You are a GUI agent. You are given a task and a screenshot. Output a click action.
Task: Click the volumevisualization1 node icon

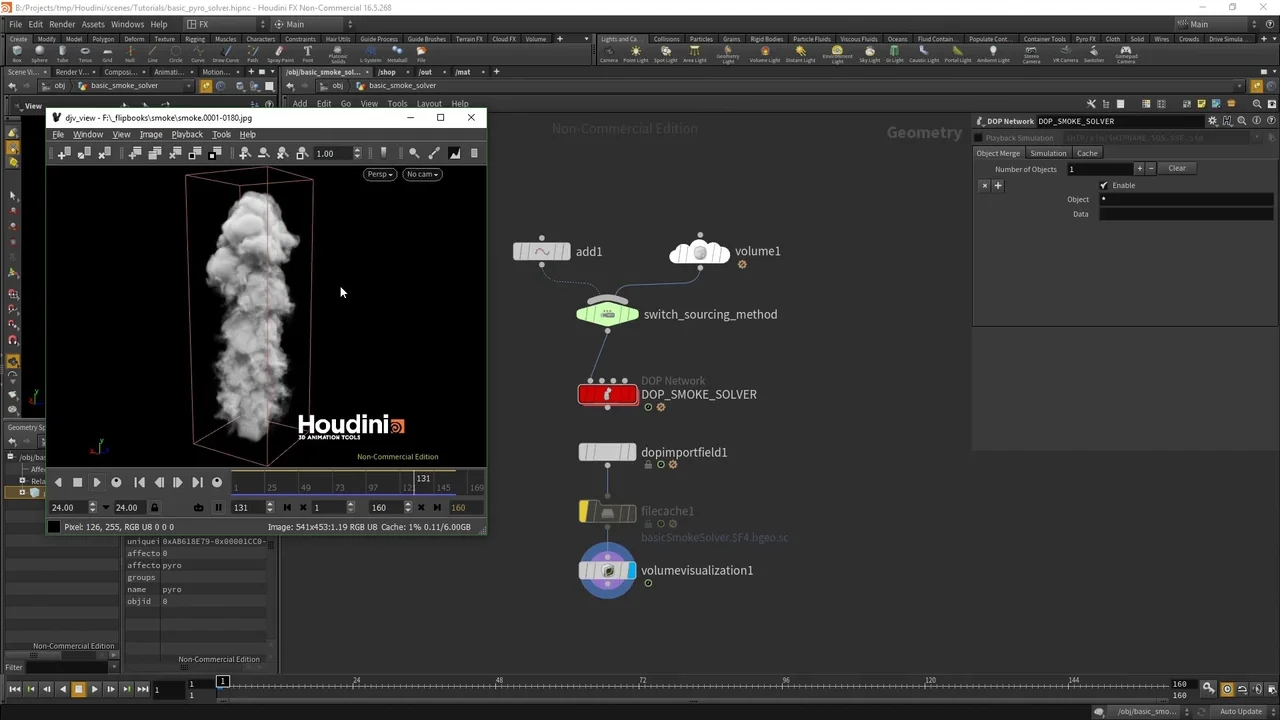(x=607, y=570)
